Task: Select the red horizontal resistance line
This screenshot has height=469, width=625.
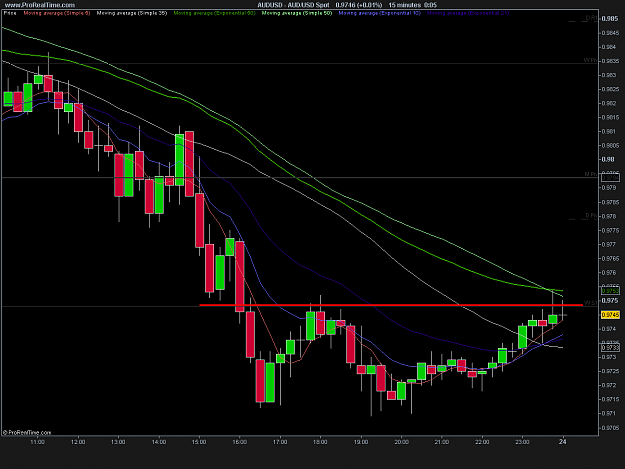Action: pyautogui.click(x=391, y=305)
